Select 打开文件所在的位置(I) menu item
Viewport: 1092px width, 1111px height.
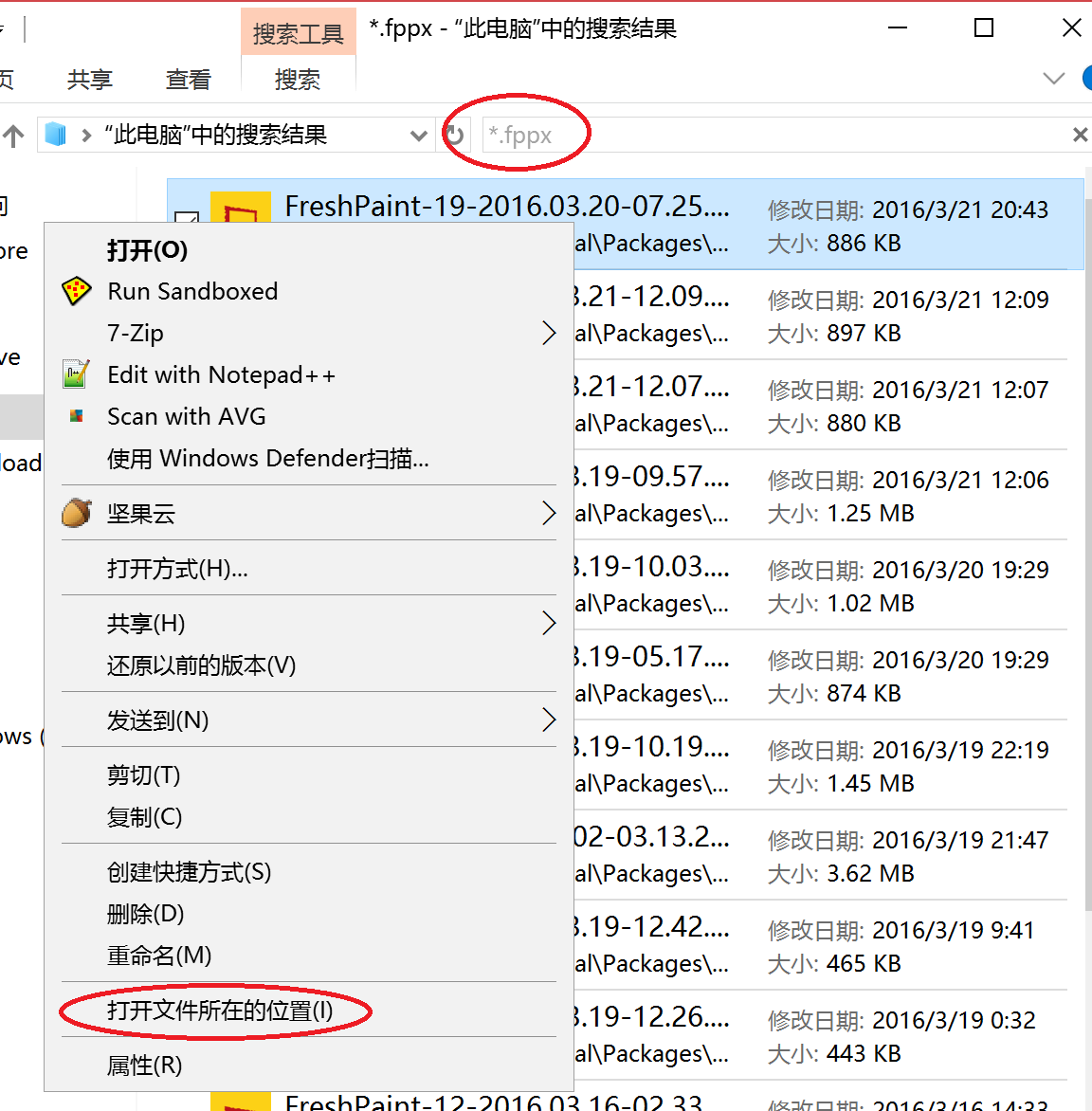(220, 1011)
